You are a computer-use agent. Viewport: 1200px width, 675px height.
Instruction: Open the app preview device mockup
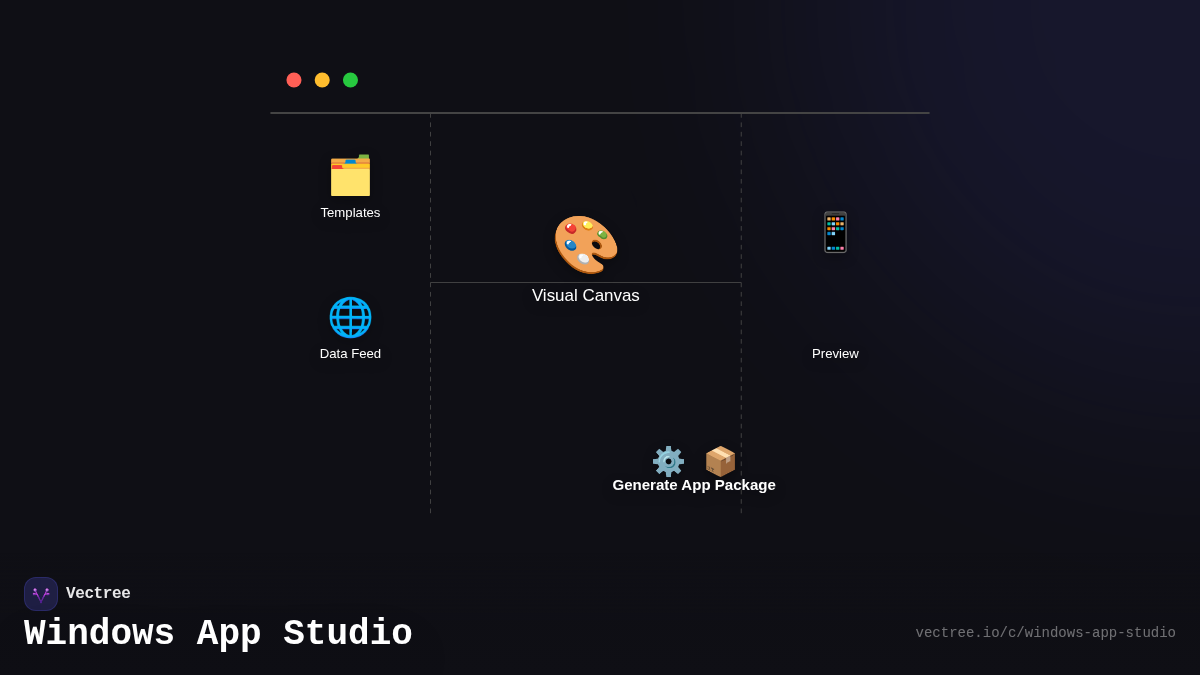click(835, 231)
